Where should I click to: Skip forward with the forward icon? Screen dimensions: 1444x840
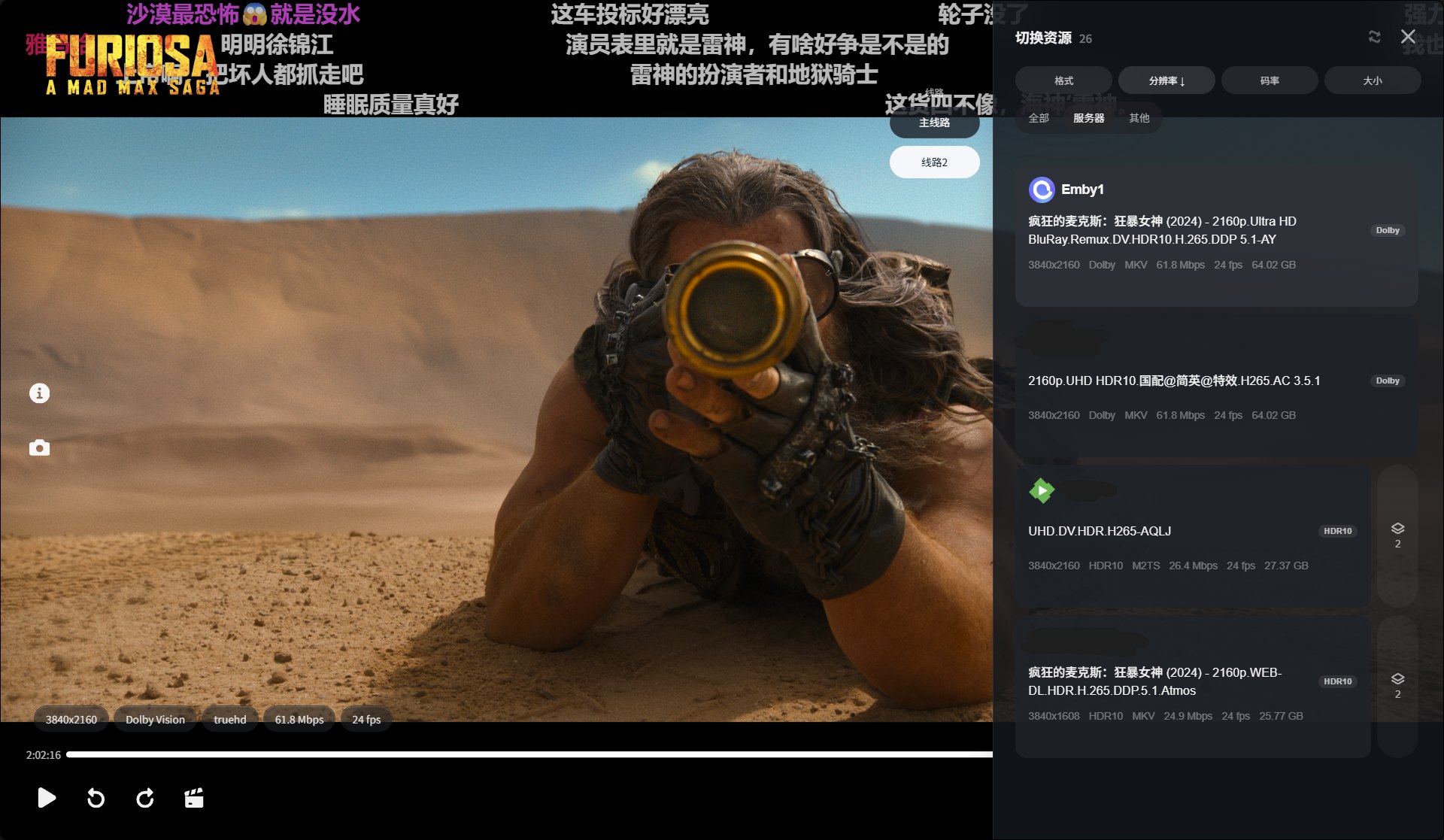coord(145,798)
